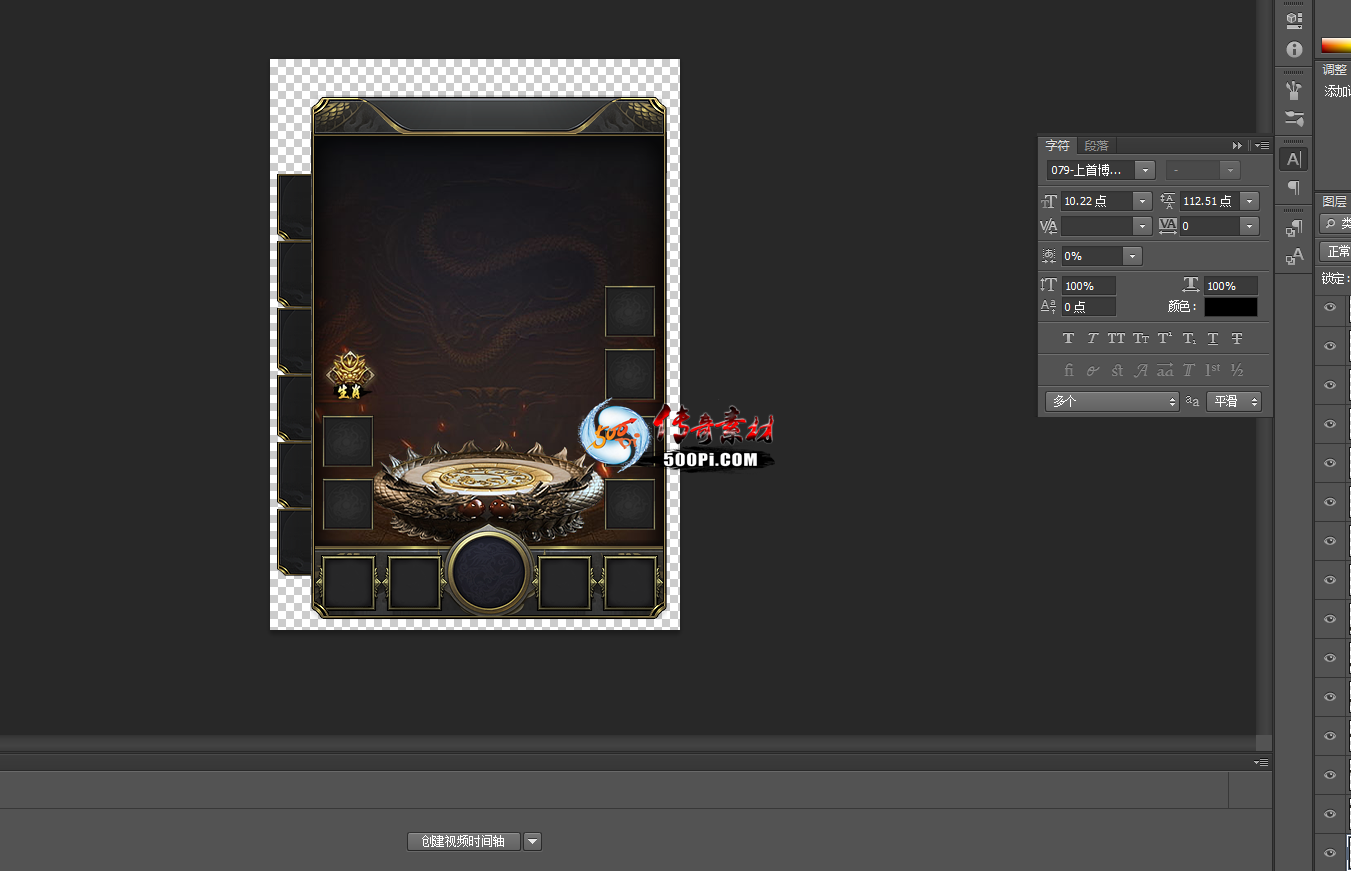The image size is (1351, 871).
Task: Toggle the Character panel dock icon
Action: (1294, 159)
